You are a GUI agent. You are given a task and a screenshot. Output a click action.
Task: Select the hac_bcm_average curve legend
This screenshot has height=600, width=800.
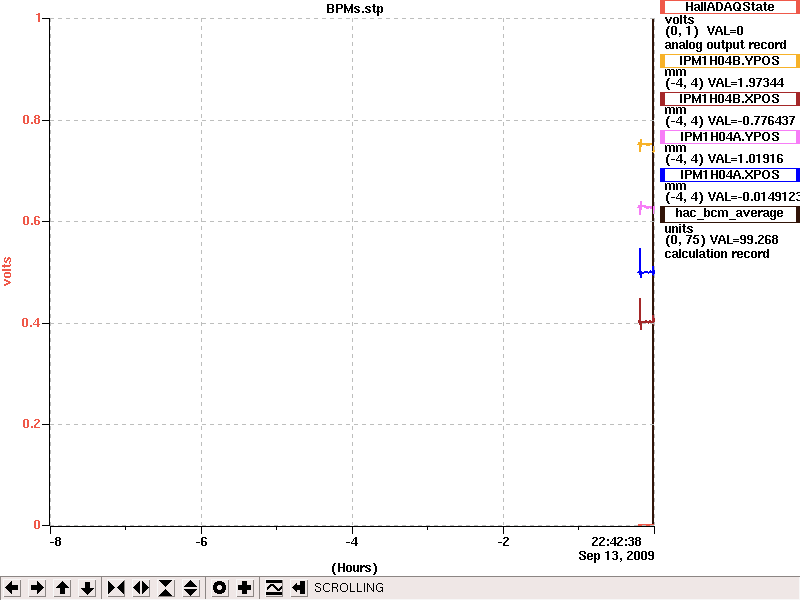point(730,213)
